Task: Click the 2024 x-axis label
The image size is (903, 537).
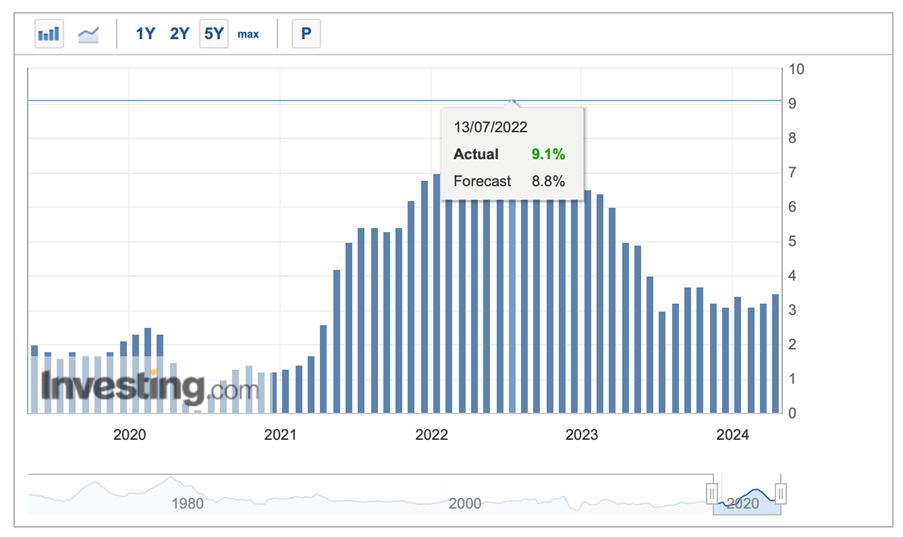Action: (732, 435)
